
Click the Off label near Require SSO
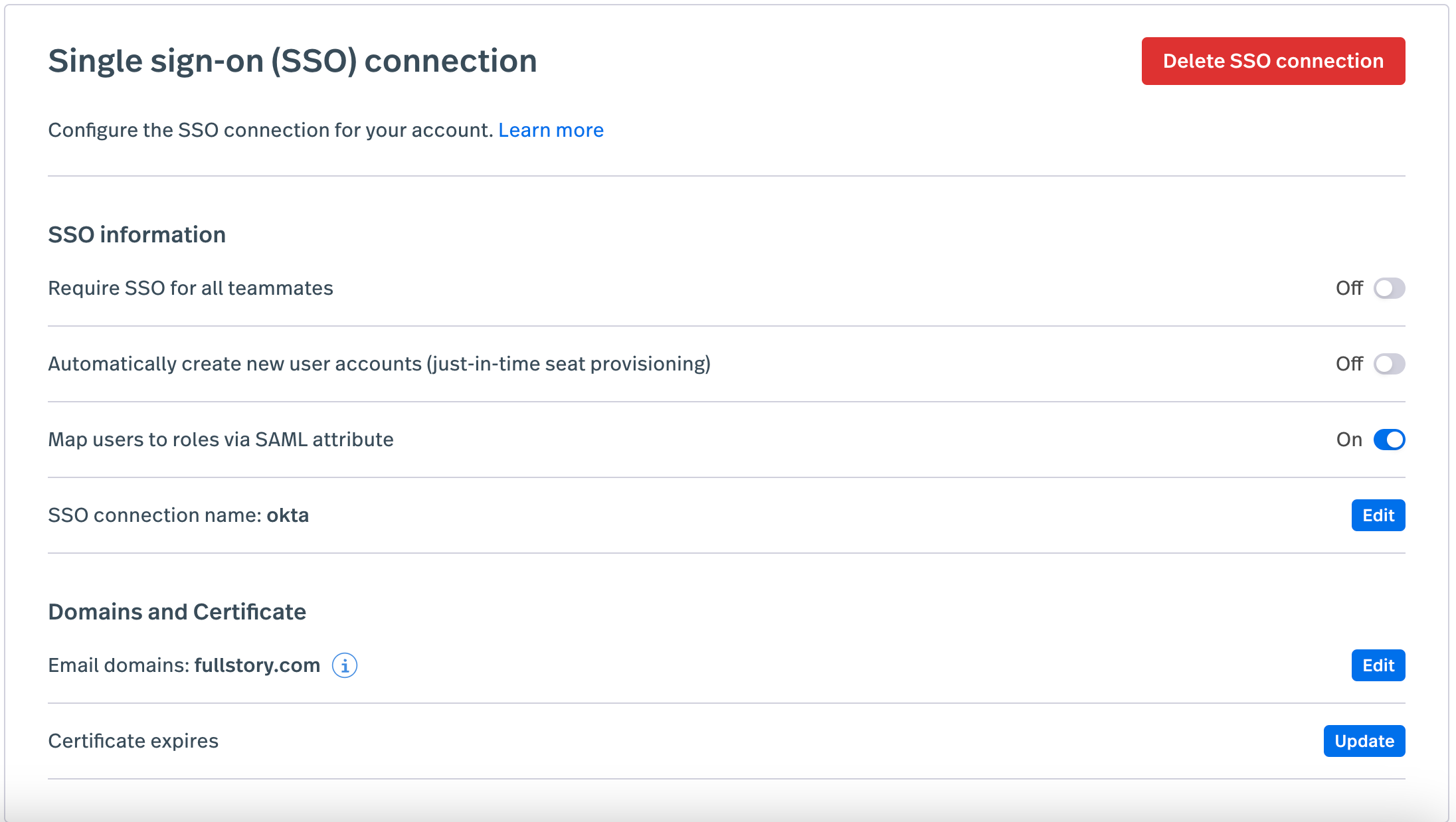[1348, 288]
